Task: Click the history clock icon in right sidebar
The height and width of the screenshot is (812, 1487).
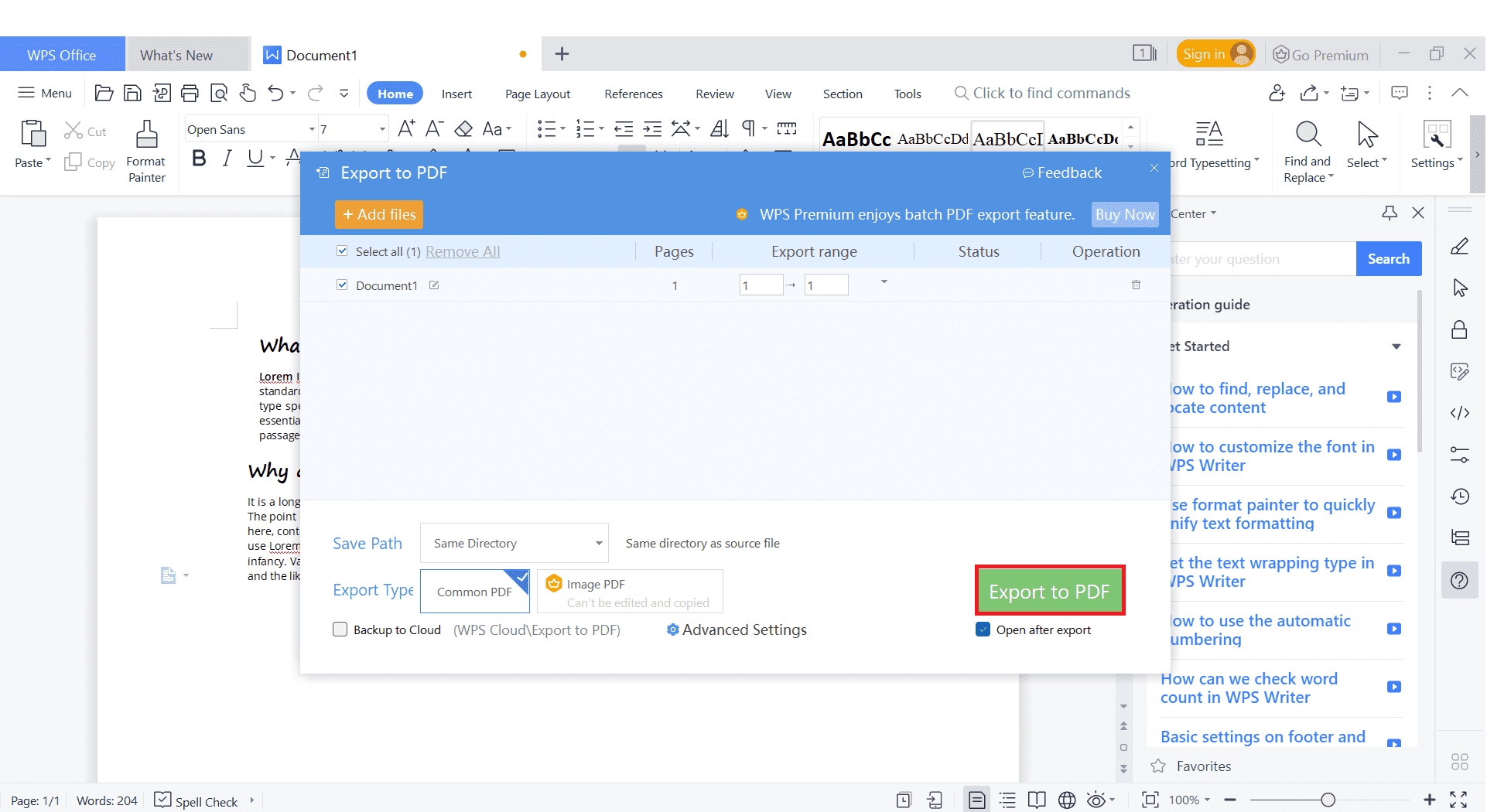Action: 1459,496
